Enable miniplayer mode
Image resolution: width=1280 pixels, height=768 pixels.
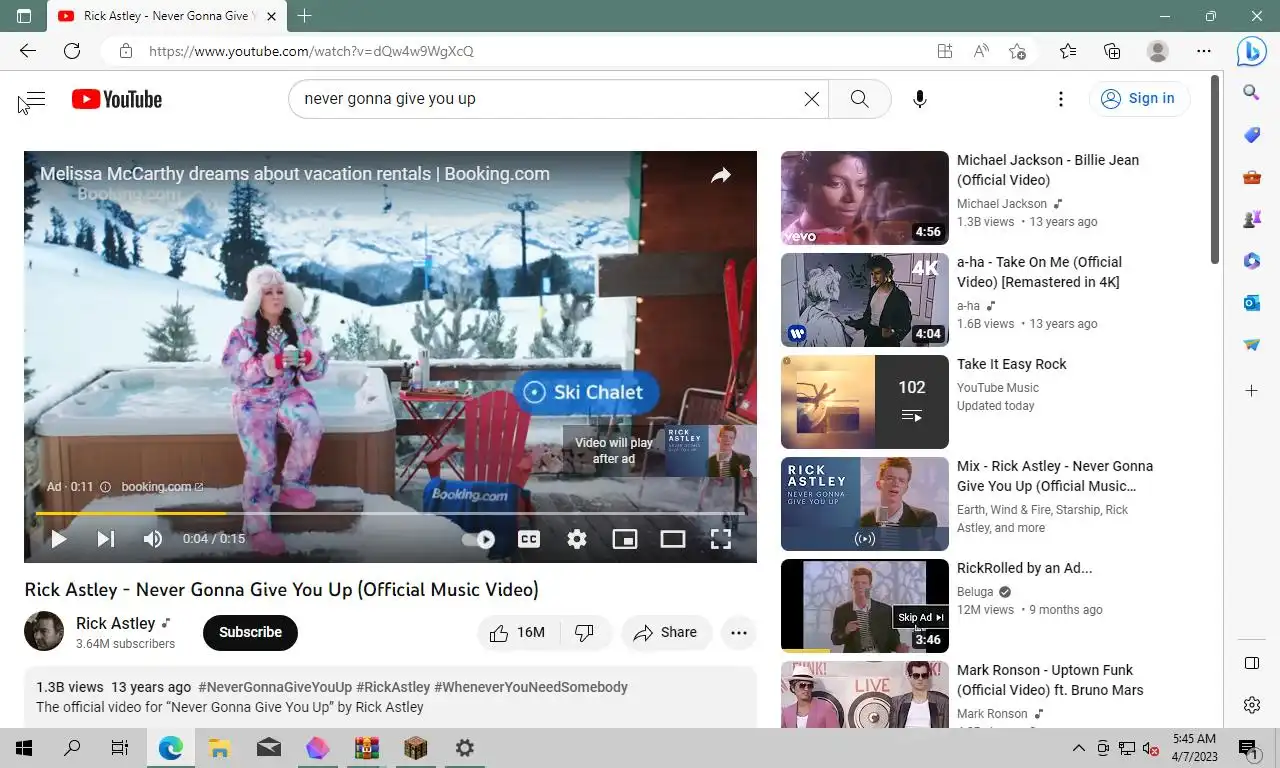[625, 539]
